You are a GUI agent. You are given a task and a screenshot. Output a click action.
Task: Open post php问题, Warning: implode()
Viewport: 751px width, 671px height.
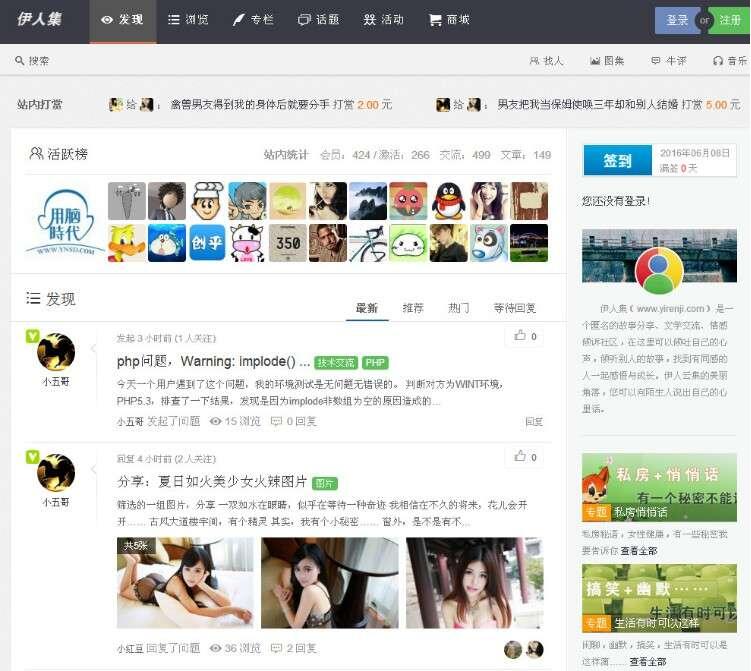213,361
